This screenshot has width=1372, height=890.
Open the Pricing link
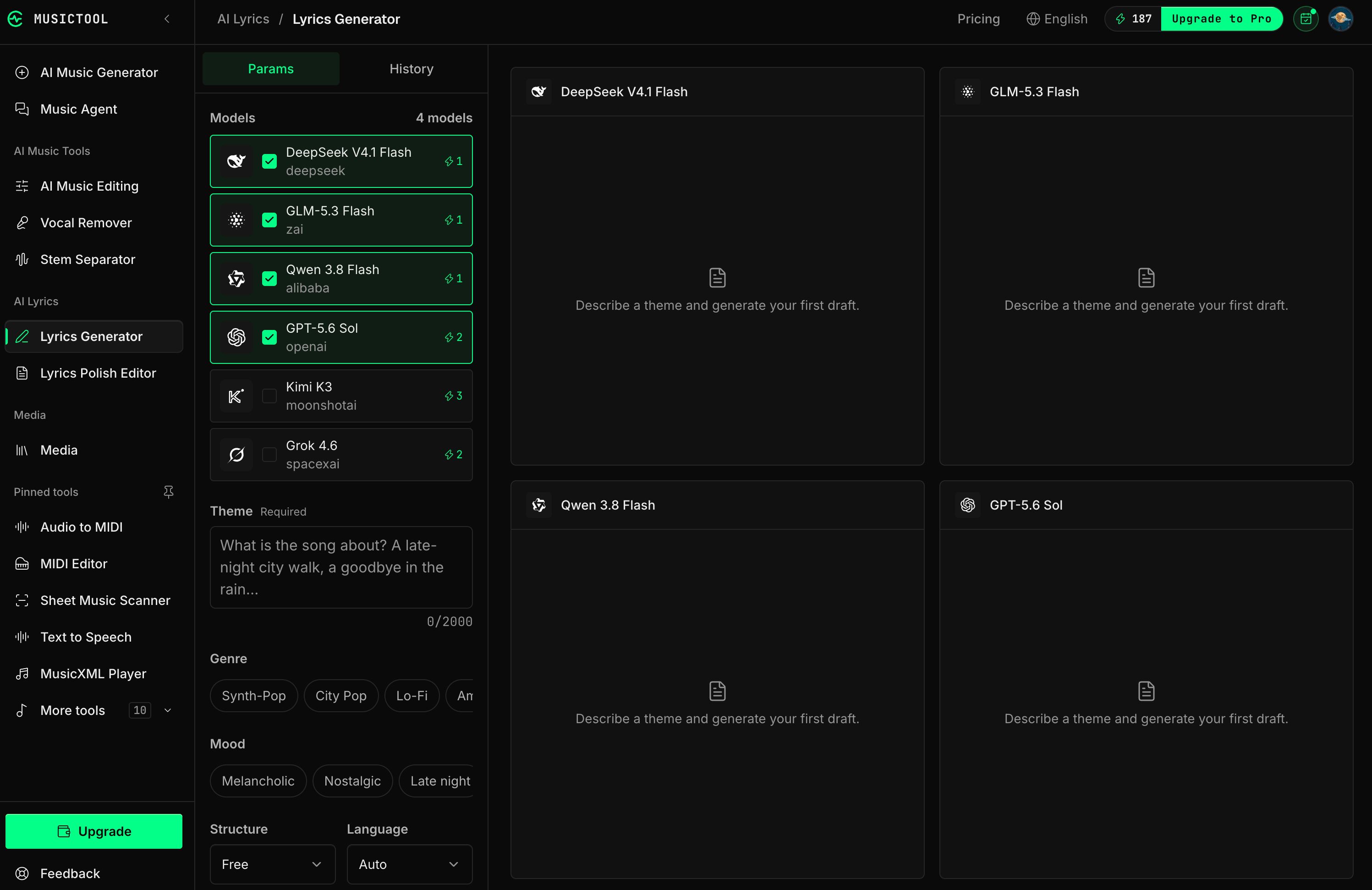(978, 19)
